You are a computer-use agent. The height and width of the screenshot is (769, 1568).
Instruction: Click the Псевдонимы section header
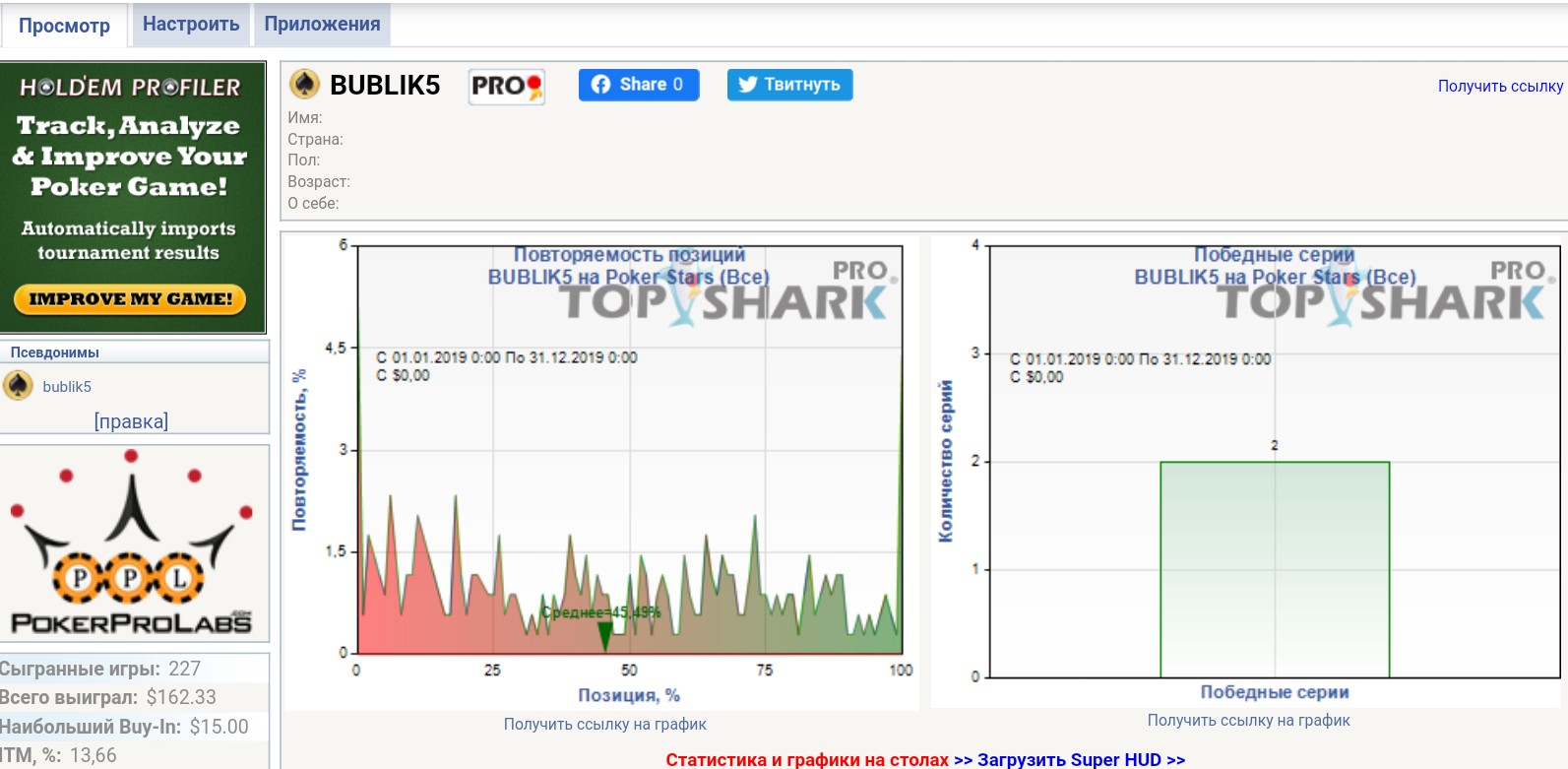coord(55,352)
